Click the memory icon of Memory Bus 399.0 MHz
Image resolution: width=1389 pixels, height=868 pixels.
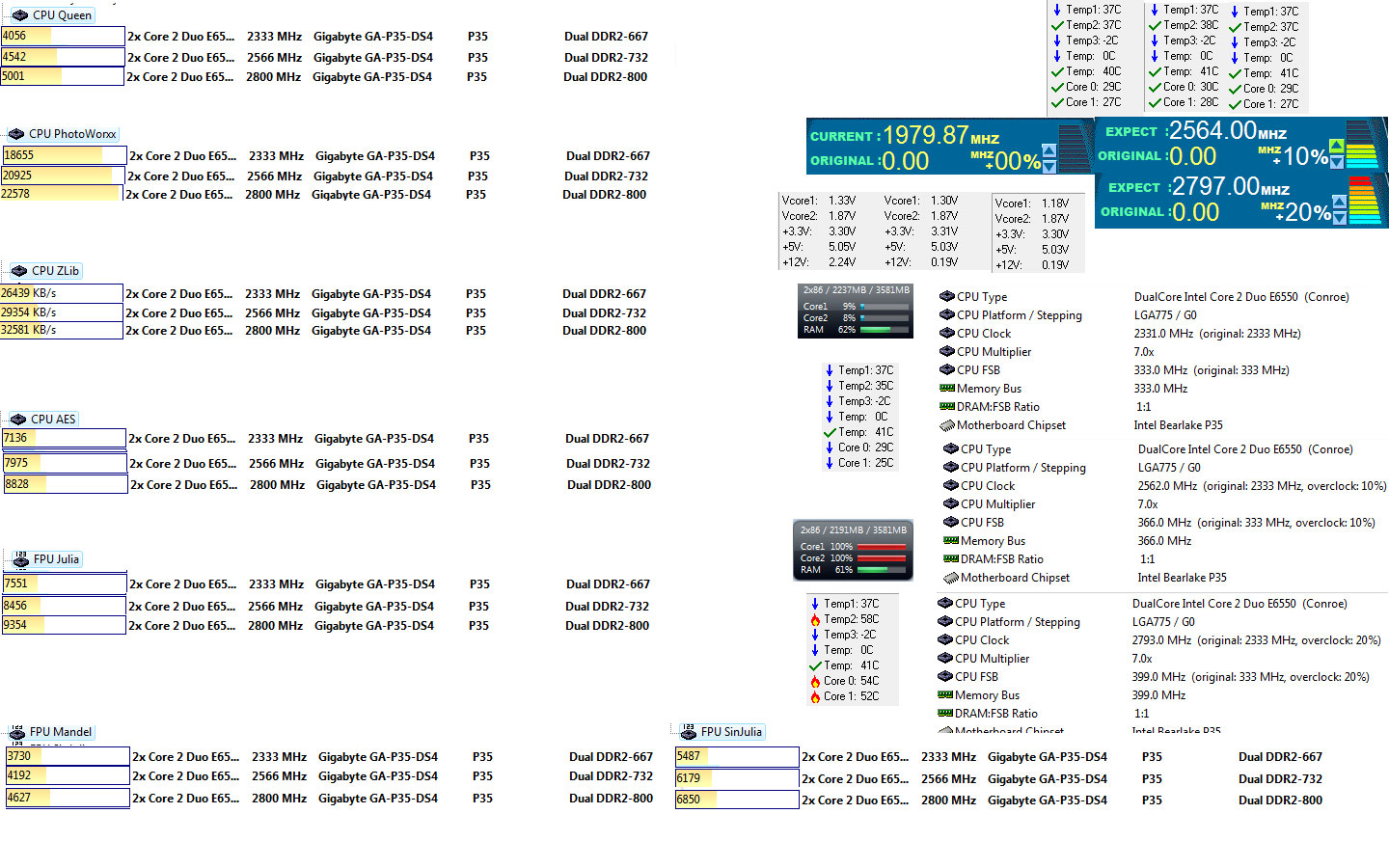pos(944,695)
